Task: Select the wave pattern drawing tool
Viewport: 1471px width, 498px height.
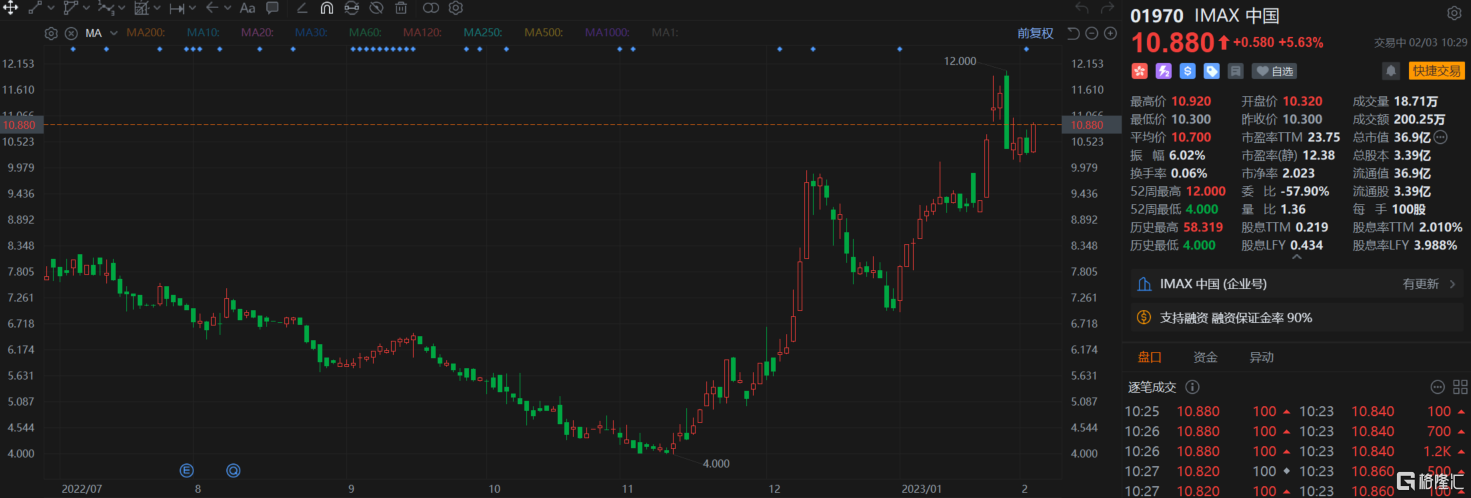Action: [x=105, y=8]
